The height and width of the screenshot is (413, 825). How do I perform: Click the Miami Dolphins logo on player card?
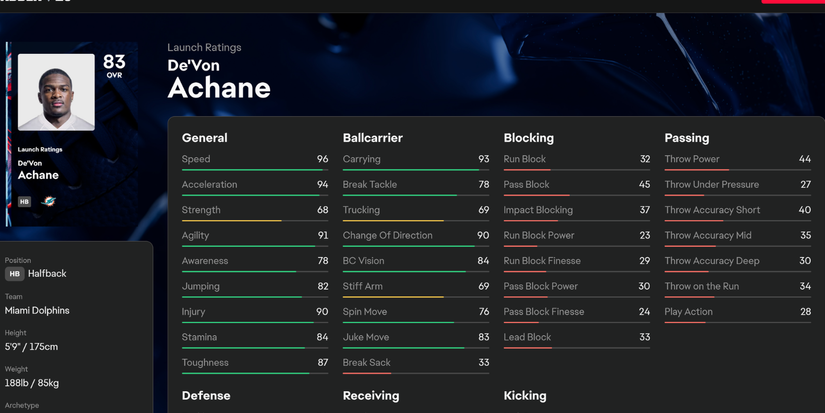point(48,201)
